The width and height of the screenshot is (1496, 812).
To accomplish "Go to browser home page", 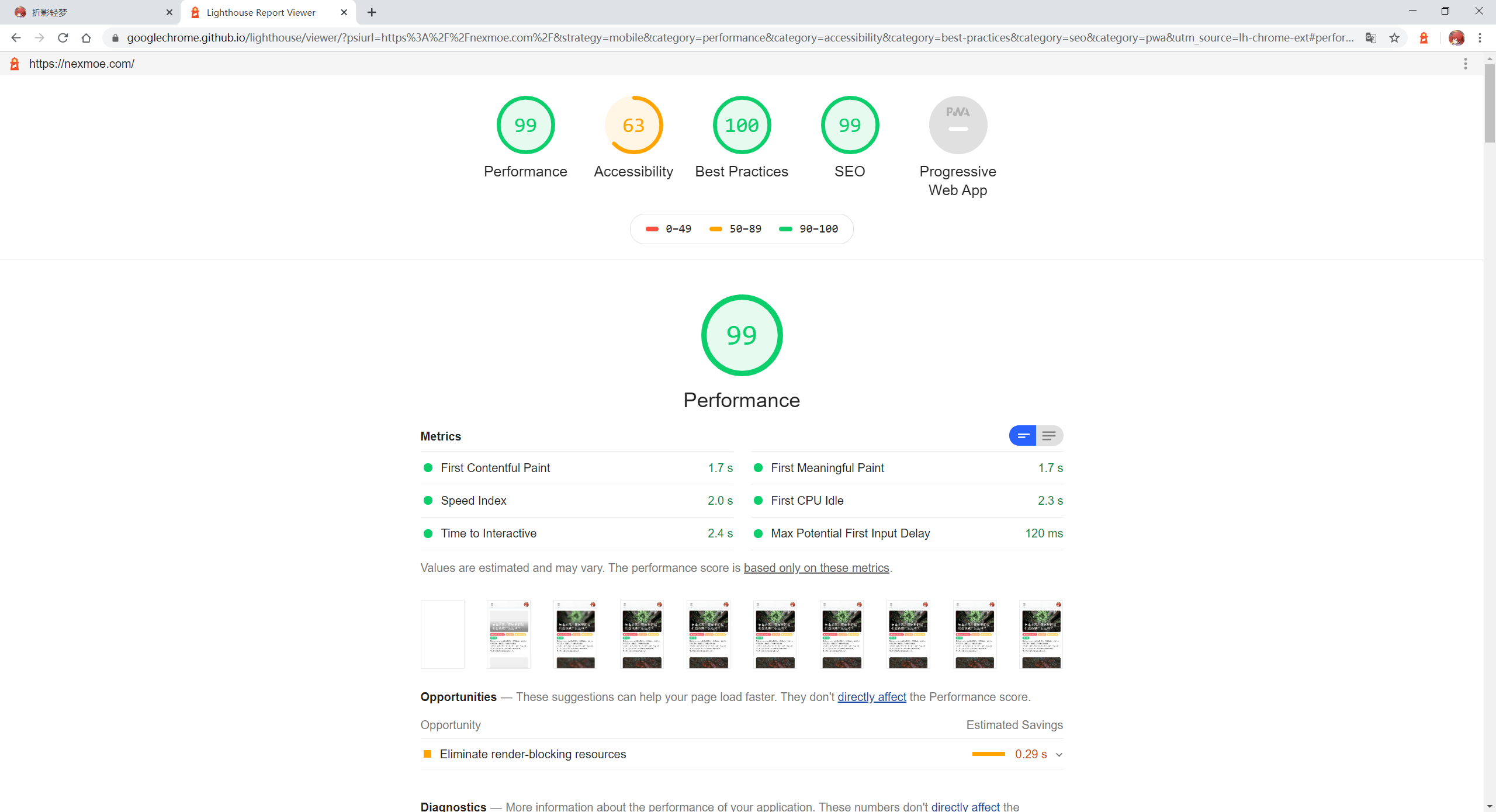I will point(86,38).
